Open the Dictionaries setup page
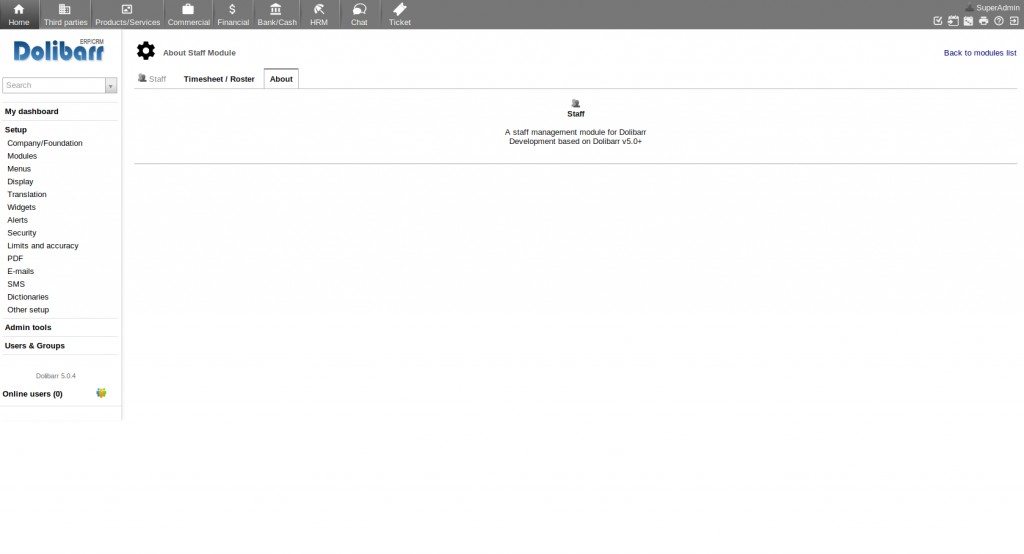This screenshot has width=1024, height=554. coord(28,297)
